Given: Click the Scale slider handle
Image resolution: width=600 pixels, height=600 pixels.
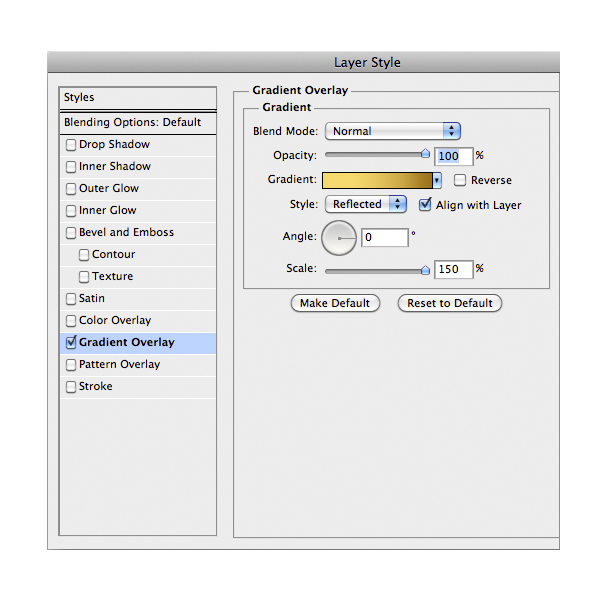Looking at the screenshot, I should click(425, 268).
